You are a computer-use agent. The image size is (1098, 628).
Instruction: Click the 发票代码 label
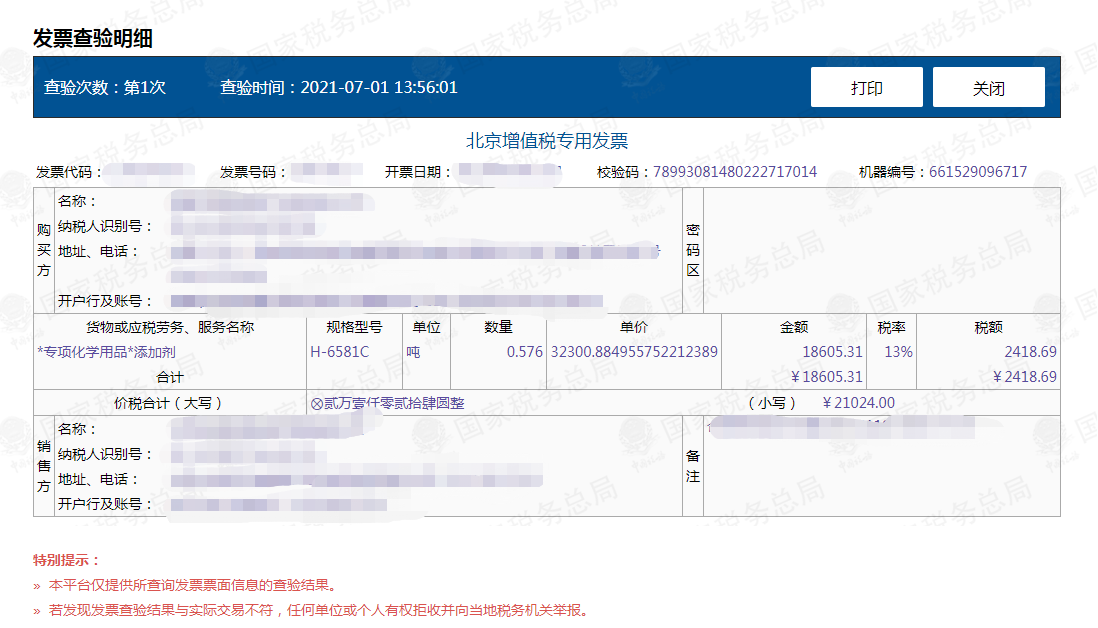[69, 172]
